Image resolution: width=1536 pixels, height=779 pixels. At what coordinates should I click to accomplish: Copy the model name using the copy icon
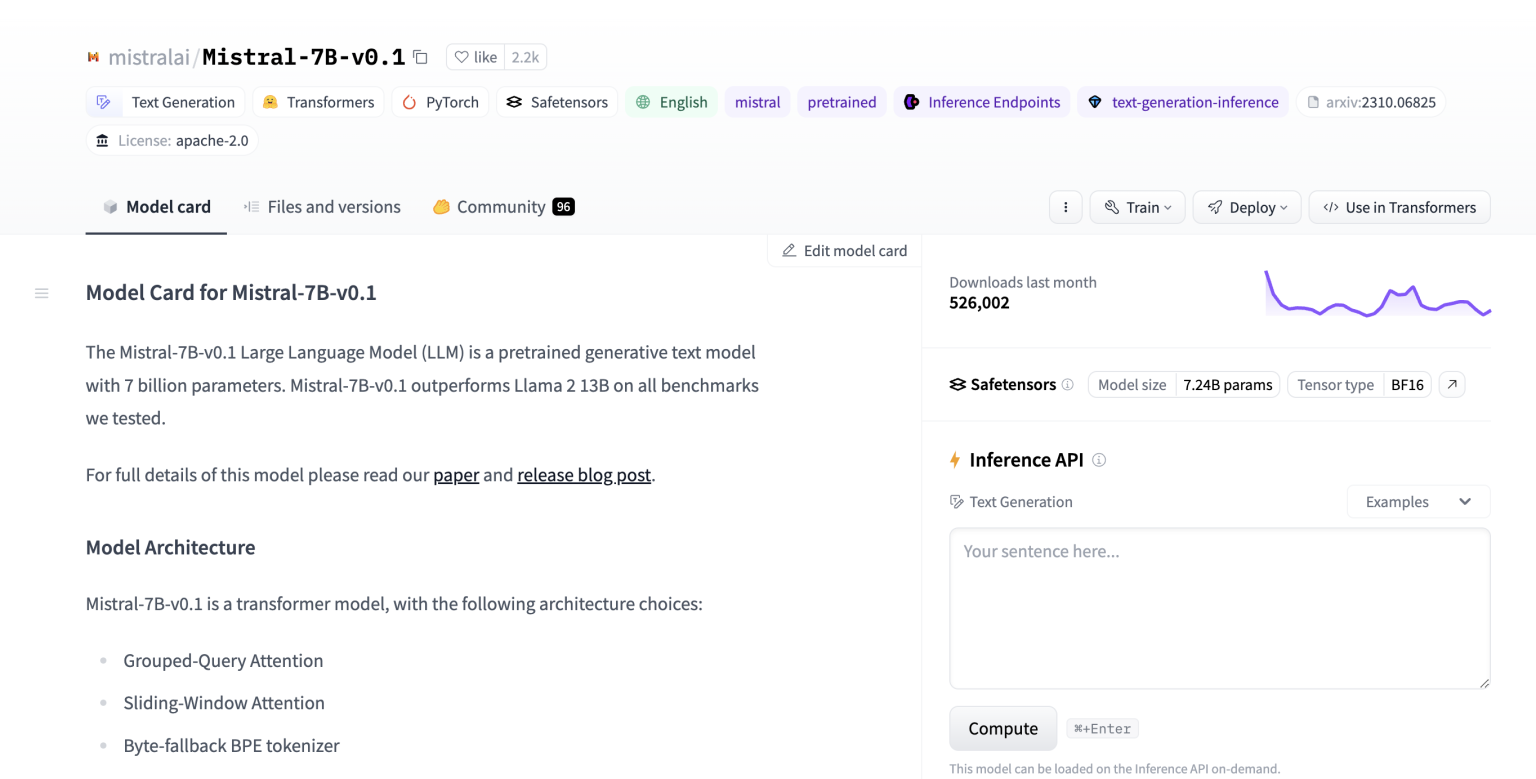click(x=419, y=57)
